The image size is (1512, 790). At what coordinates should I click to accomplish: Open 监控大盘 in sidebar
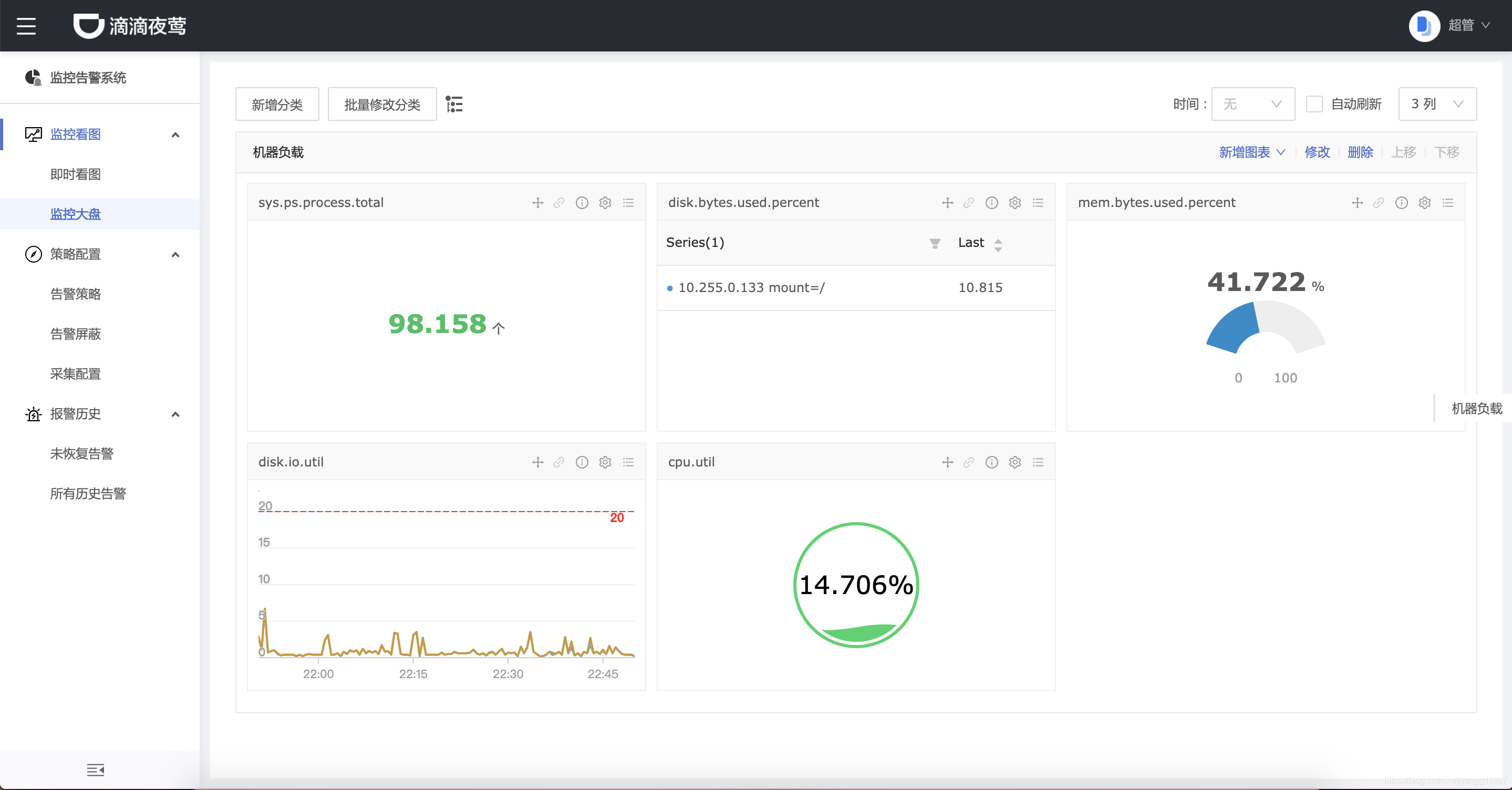(75, 214)
